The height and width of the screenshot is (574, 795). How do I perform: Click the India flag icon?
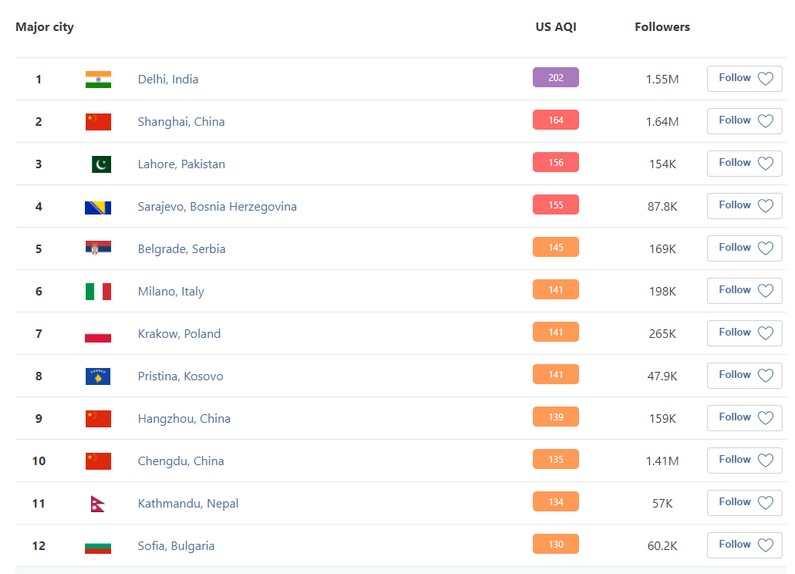(98, 79)
